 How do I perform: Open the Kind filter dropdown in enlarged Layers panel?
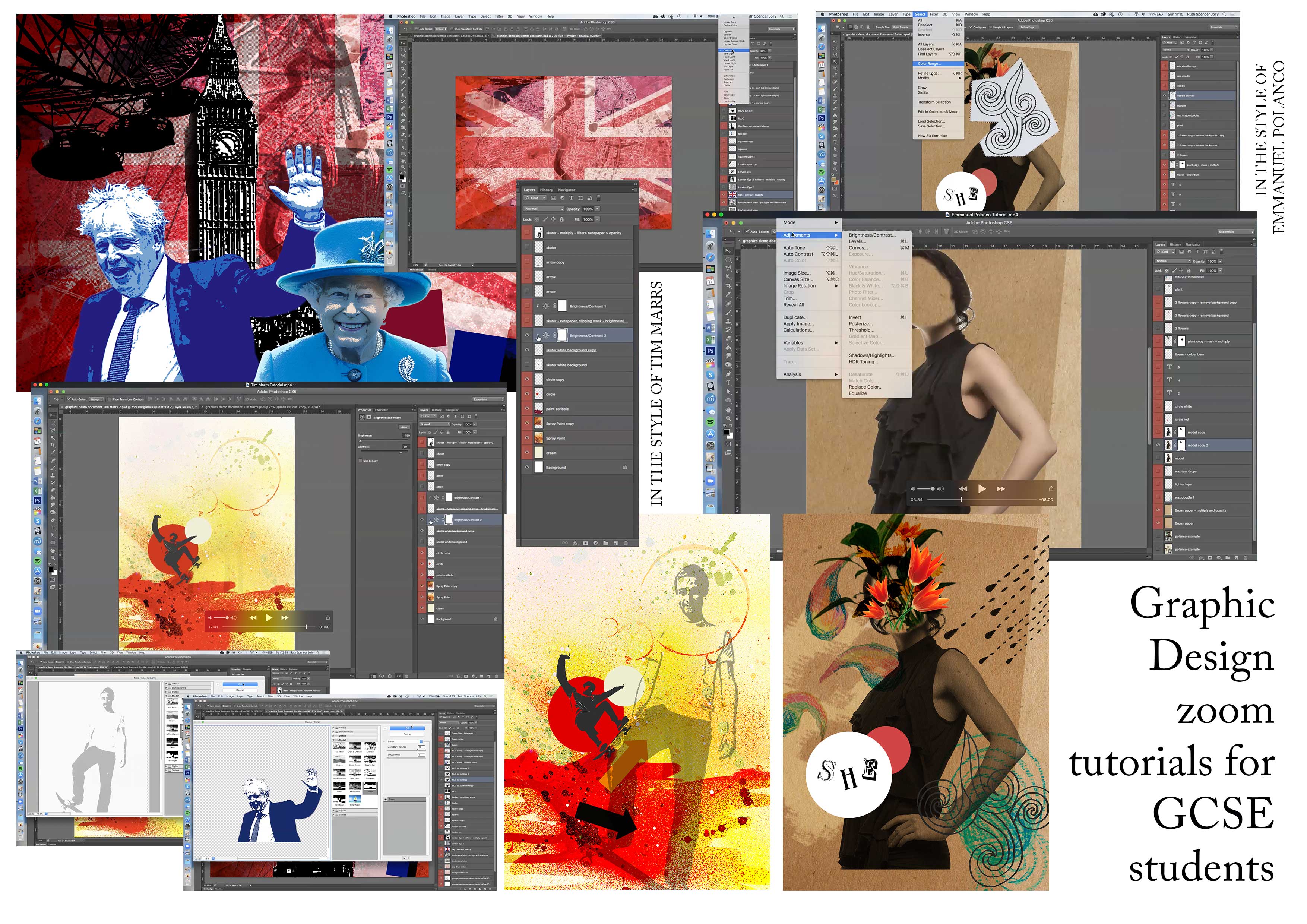point(535,198)
